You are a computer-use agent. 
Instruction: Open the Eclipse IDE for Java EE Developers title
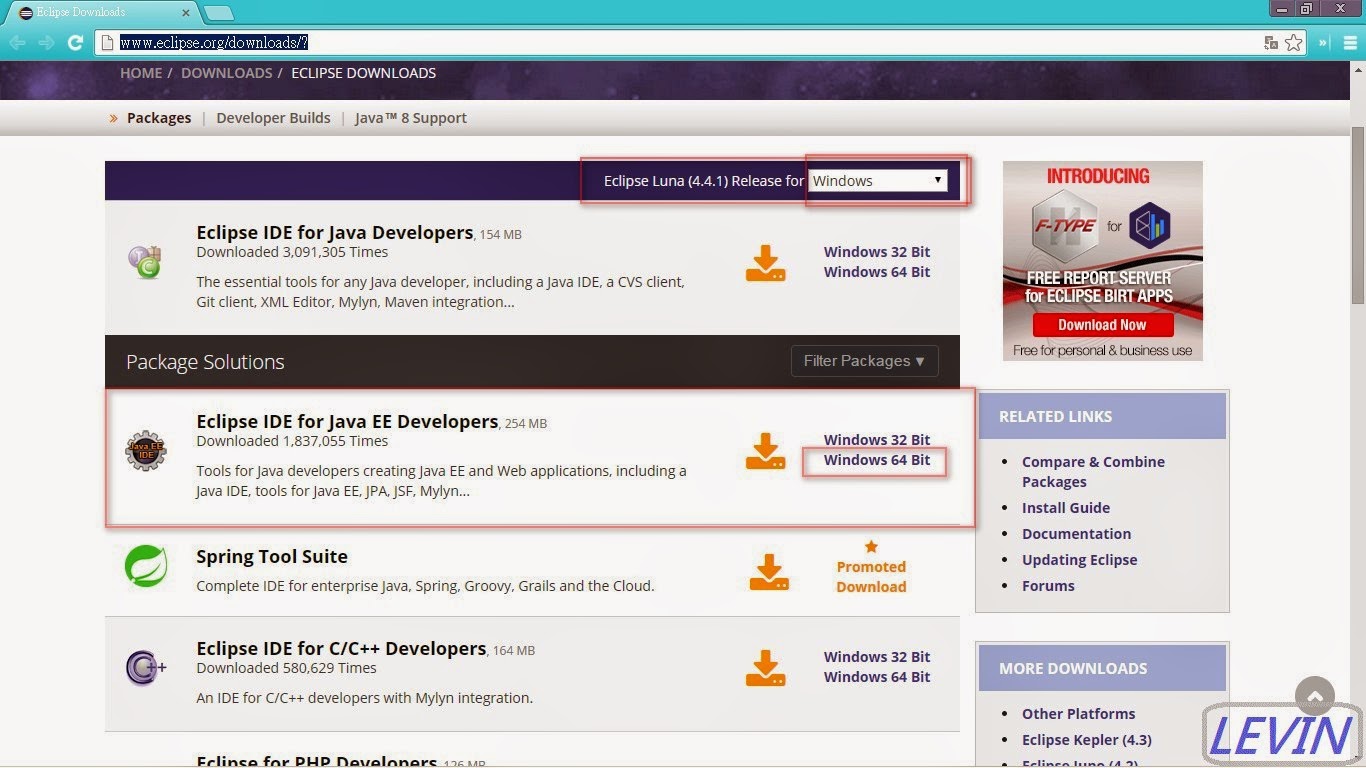(x=347, y=421)
